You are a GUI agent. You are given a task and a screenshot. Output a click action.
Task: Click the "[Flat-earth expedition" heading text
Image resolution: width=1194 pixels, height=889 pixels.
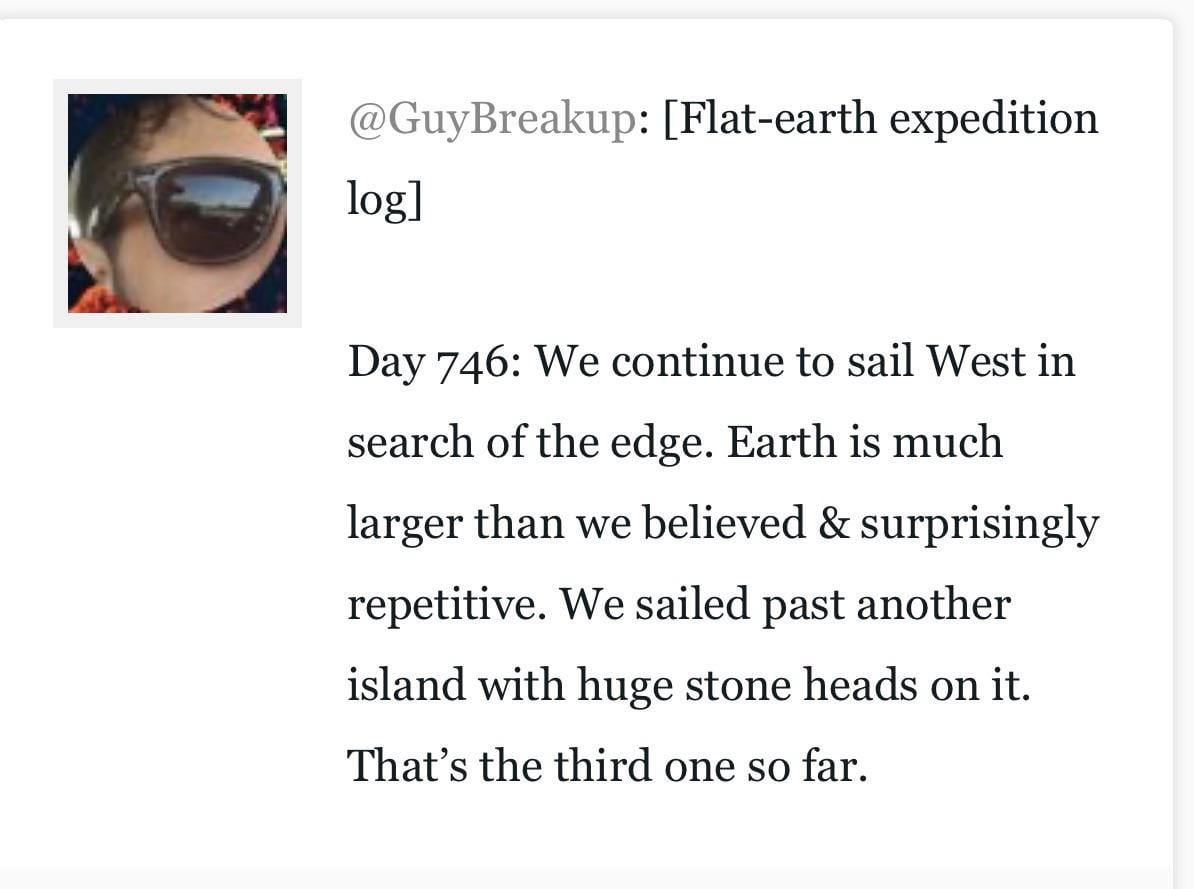(880, 120)
